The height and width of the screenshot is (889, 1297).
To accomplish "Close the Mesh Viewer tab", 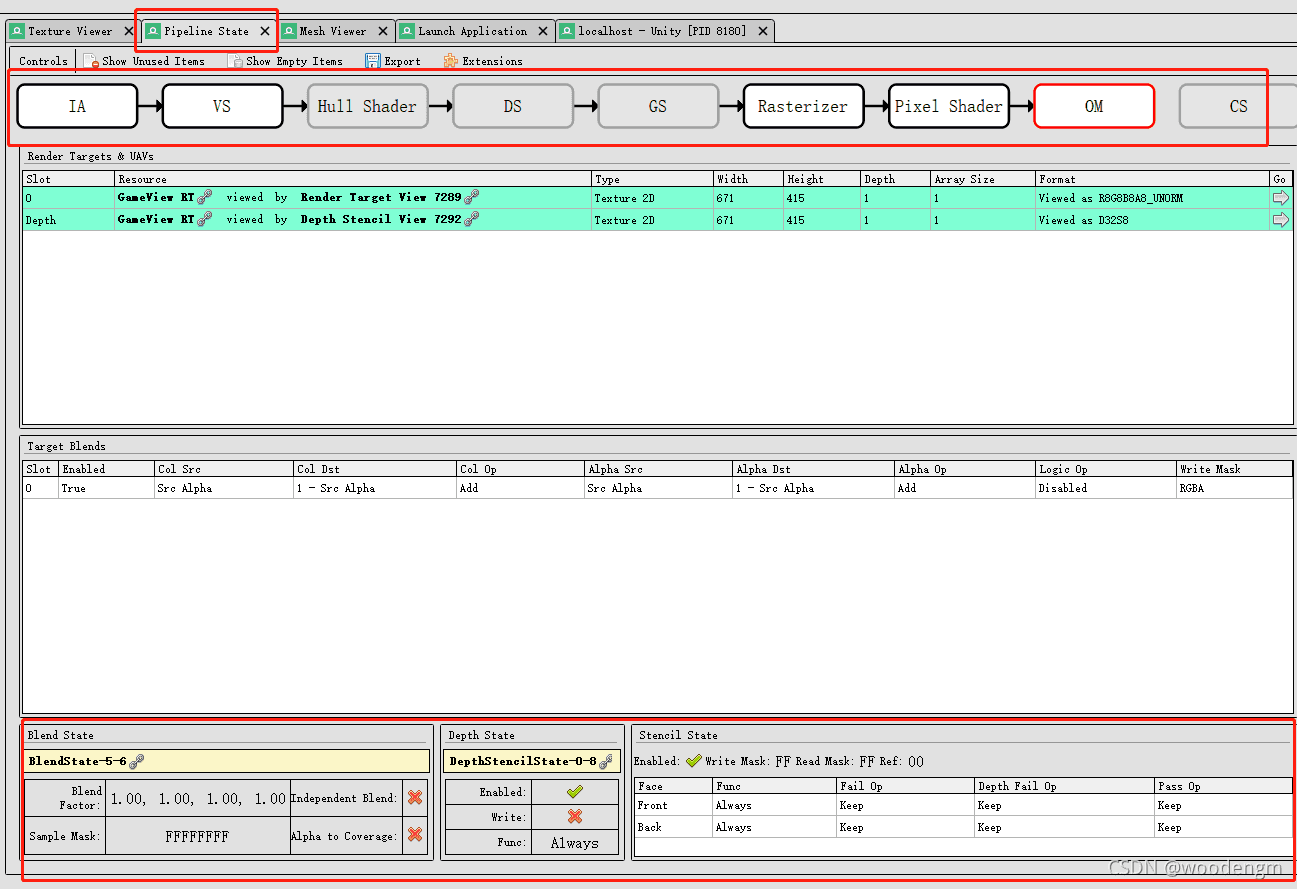I will coord(384,31).
